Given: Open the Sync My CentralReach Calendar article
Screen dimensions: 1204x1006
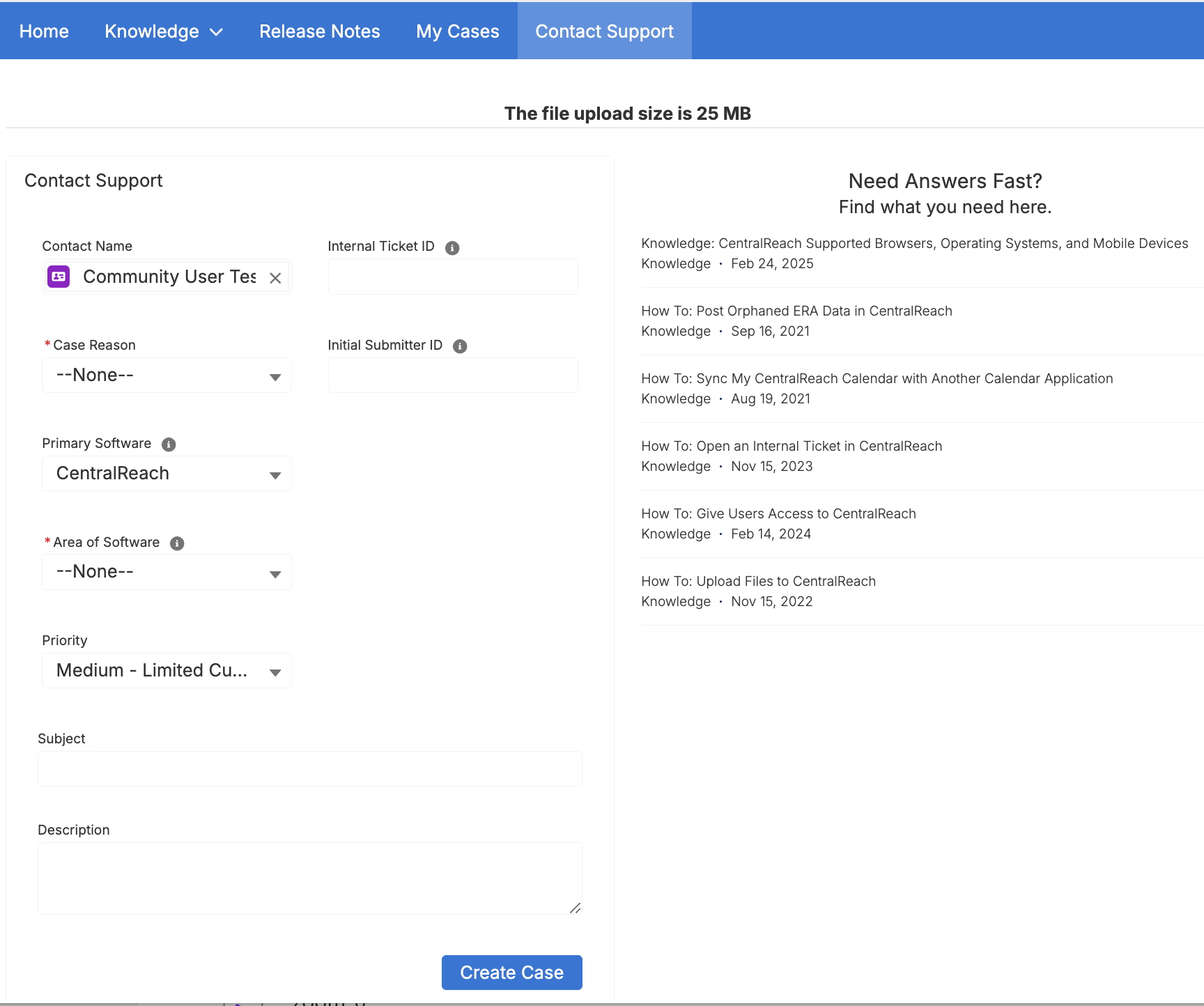Looking at the screenshot, I should [x=877, y=378].
